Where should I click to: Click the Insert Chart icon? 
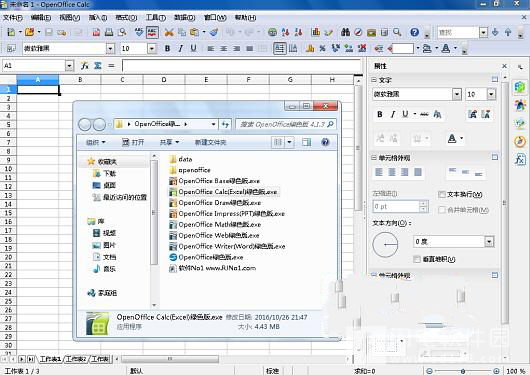pos(316,32)
